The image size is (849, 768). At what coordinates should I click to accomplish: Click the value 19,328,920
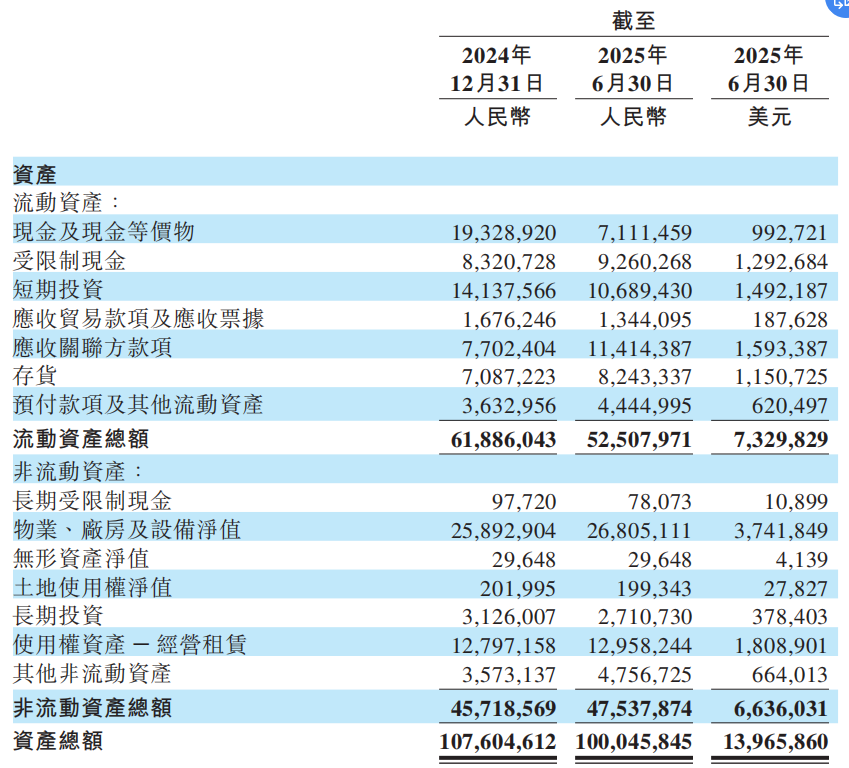[504, 233]
